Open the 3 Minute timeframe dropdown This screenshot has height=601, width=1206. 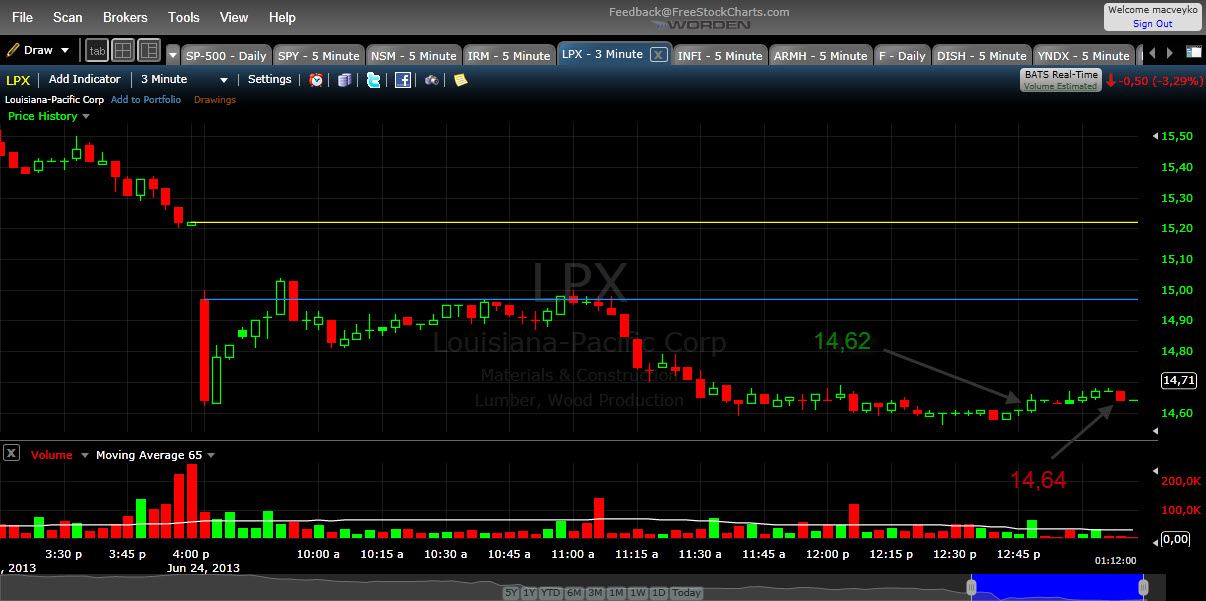pyautogui.click(x=185, y=79)
